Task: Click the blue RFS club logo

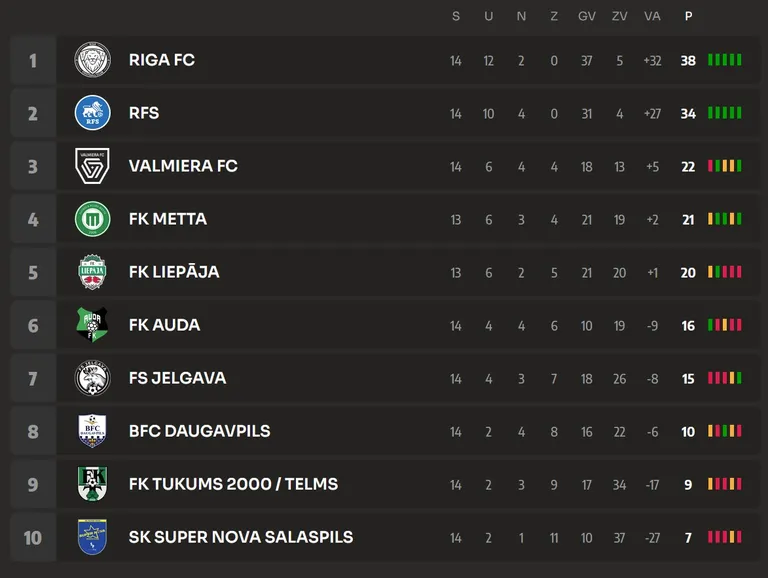Action: [x=92, y=113]
